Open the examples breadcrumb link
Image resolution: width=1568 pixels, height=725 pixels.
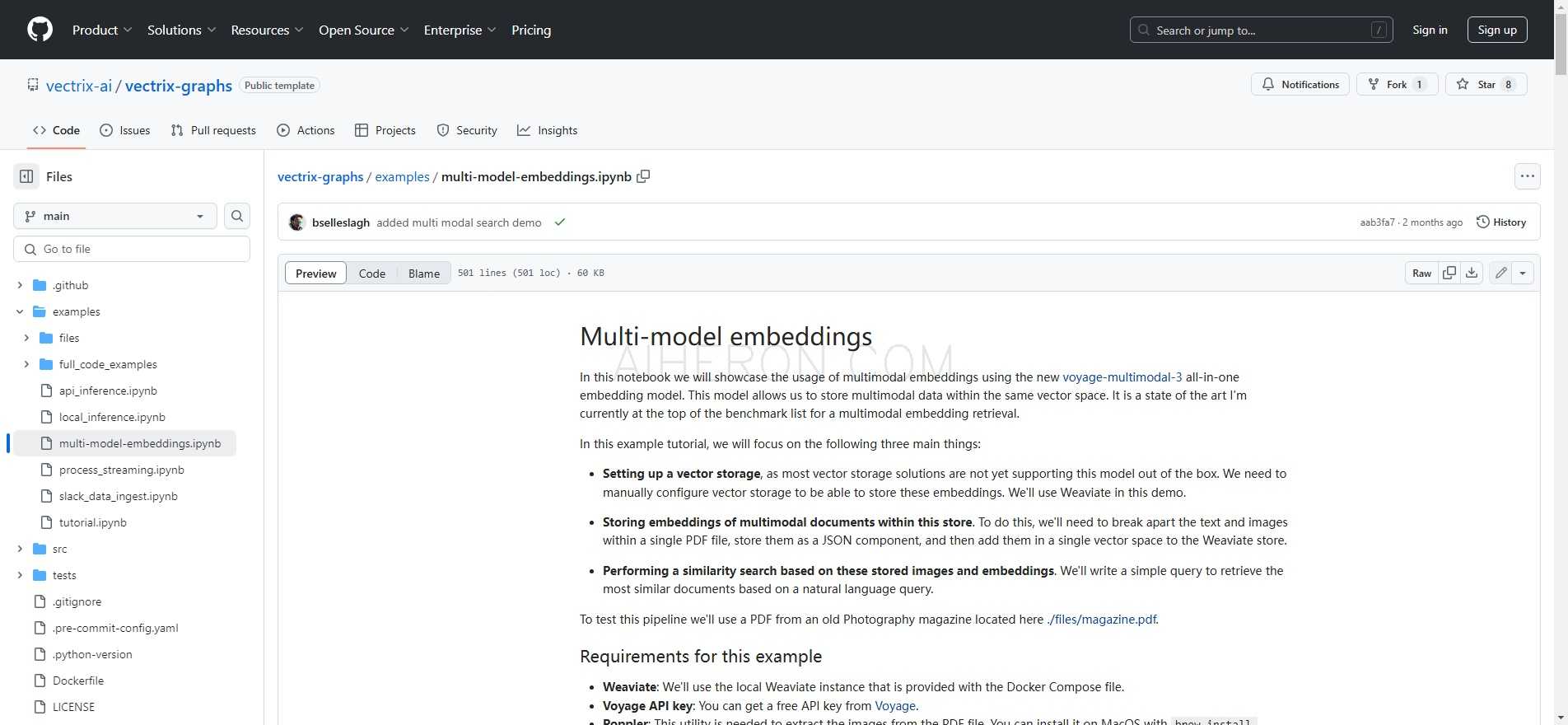coord(402,176)
